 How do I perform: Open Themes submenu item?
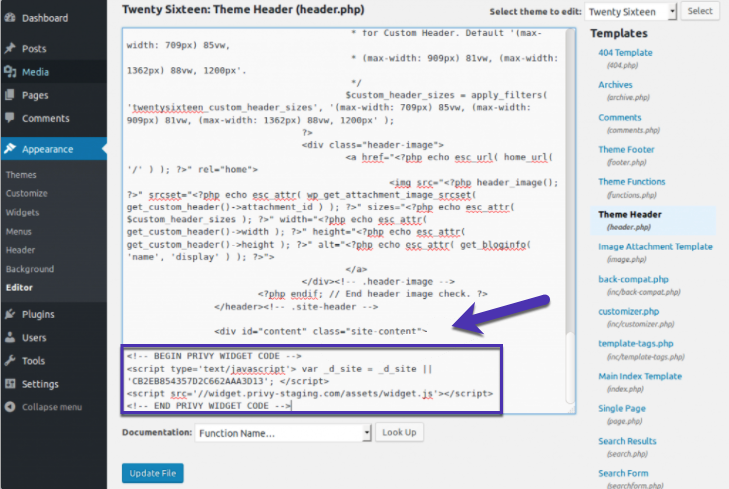pos(21,175)
